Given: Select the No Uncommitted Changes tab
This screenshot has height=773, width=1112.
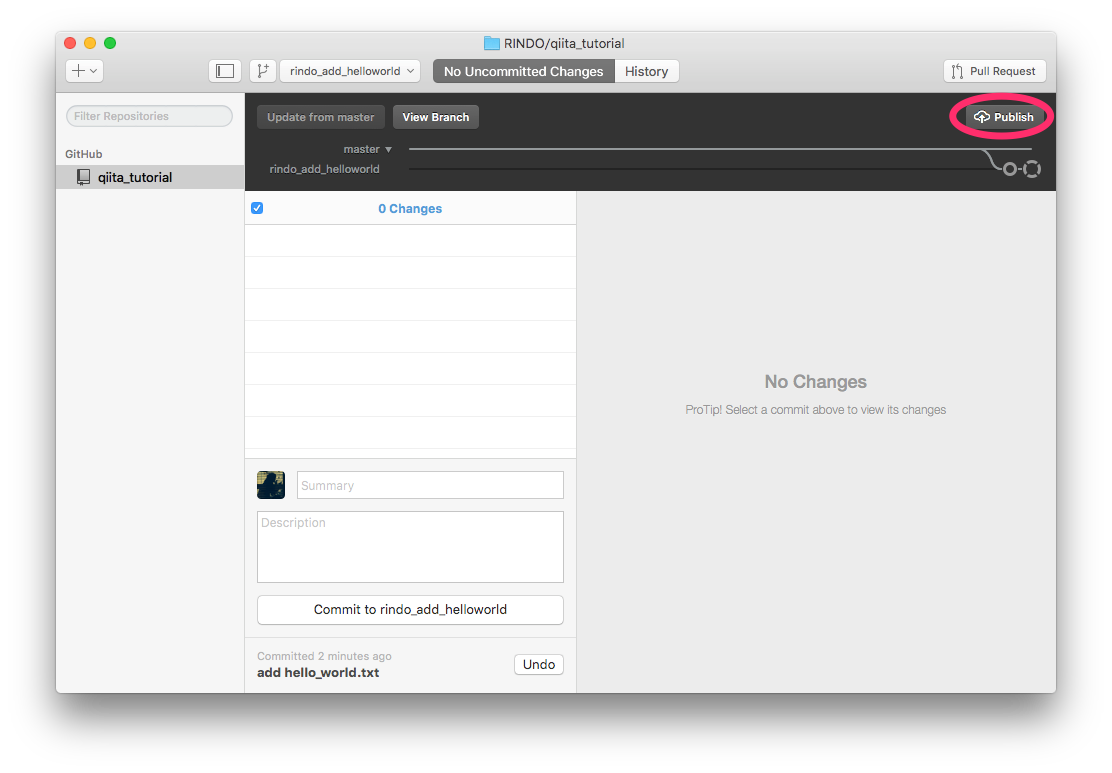Looking at the screenshot, I should tap(523, 70).
